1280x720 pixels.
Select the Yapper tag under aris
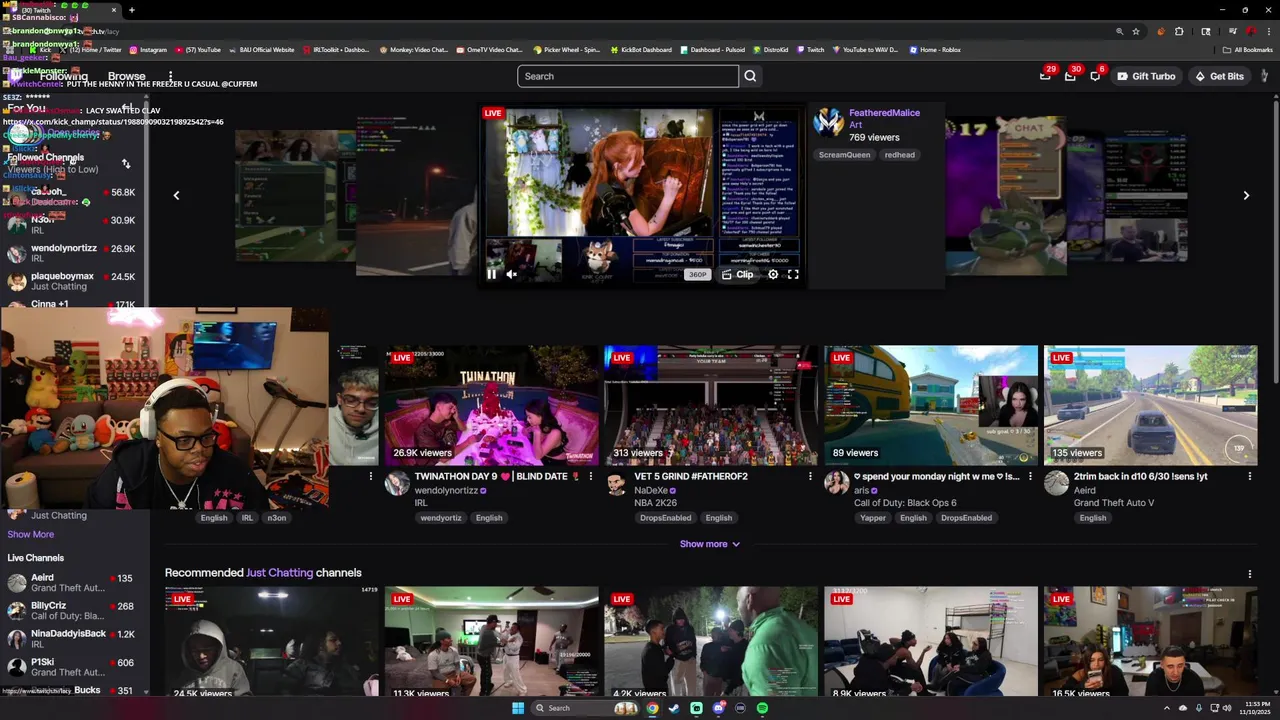tap(873, 518)
